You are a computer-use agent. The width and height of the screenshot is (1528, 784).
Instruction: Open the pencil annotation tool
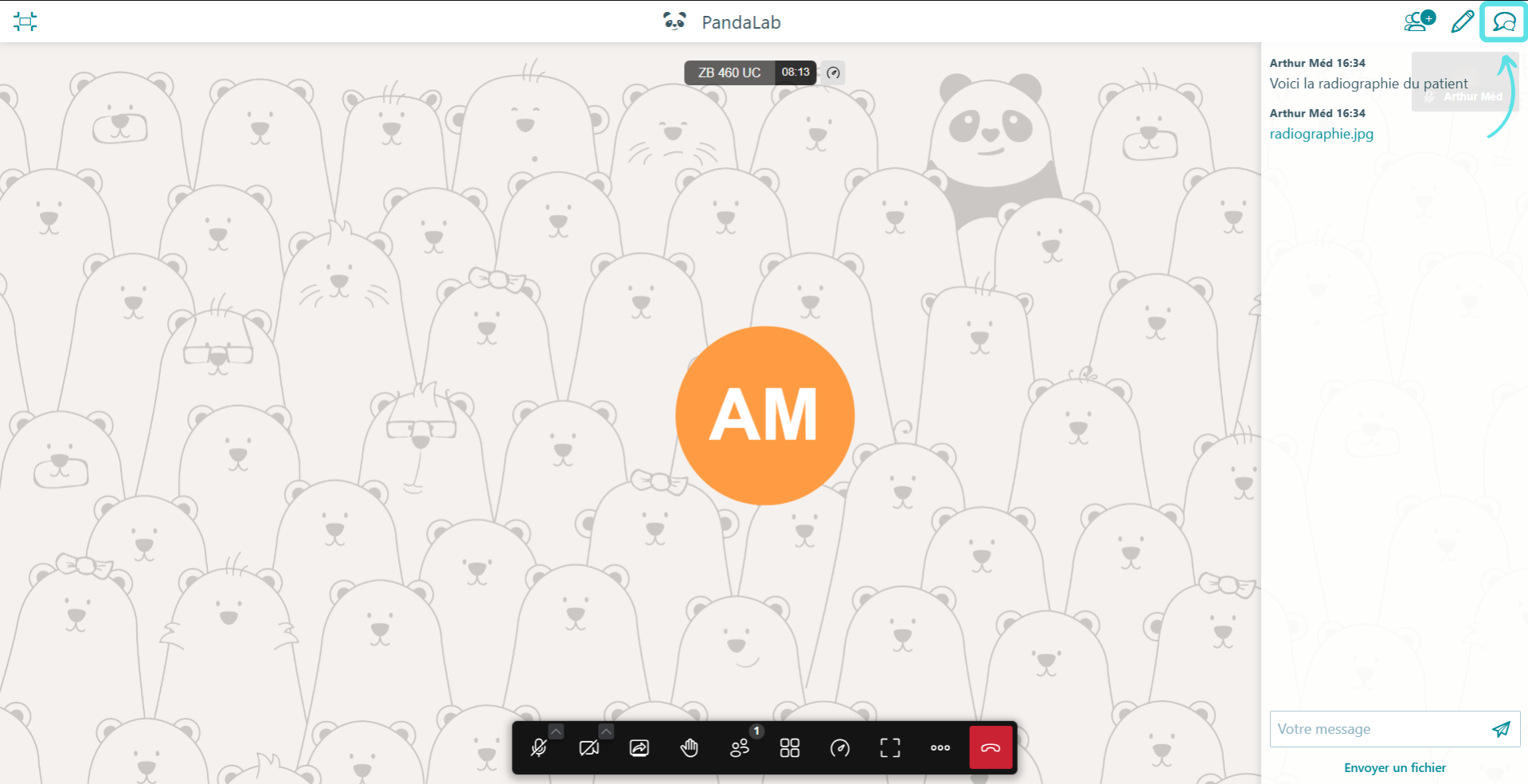coord(1462,21)
